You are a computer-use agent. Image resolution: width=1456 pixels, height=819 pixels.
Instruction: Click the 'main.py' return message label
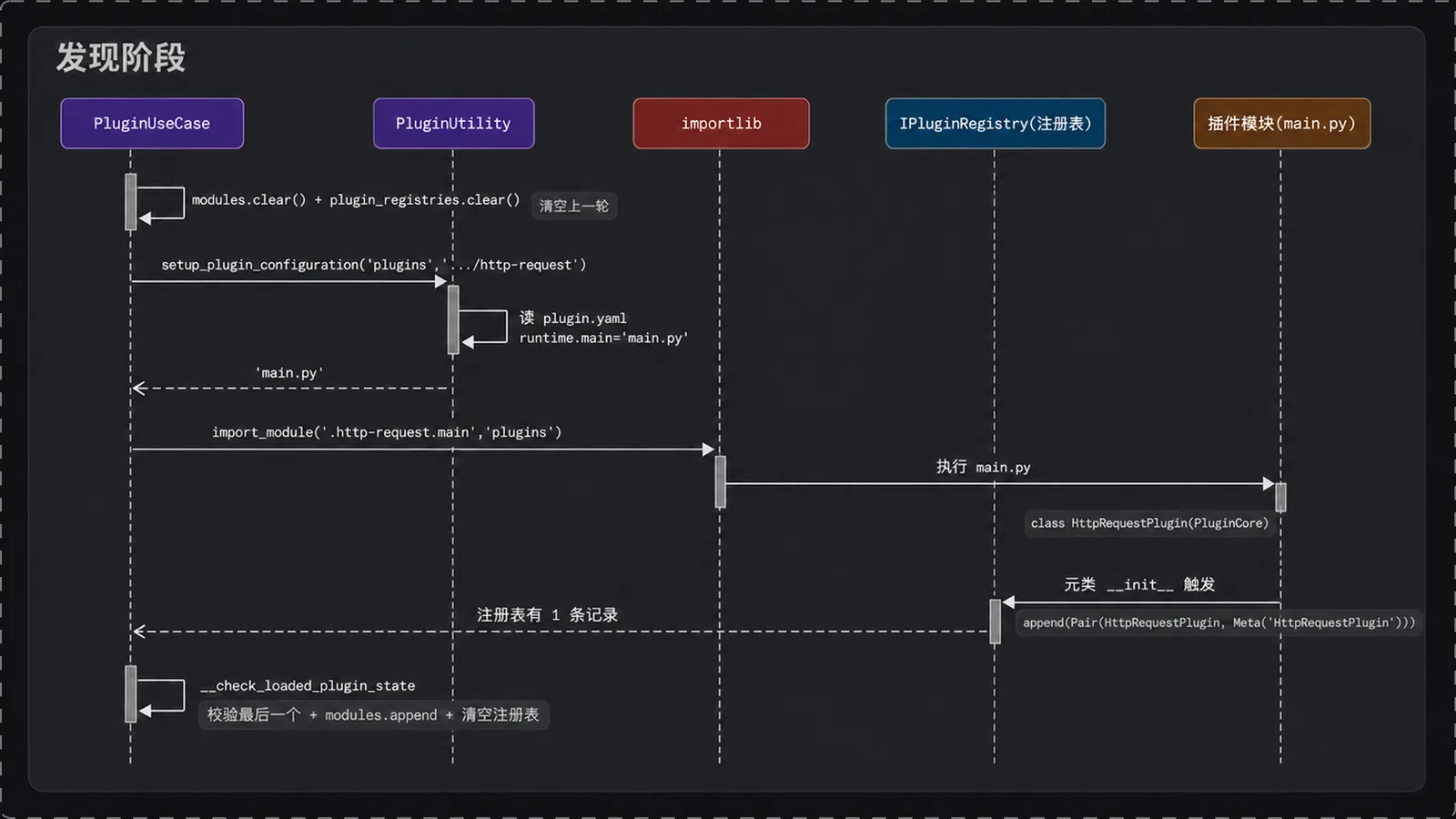(289, 373)
